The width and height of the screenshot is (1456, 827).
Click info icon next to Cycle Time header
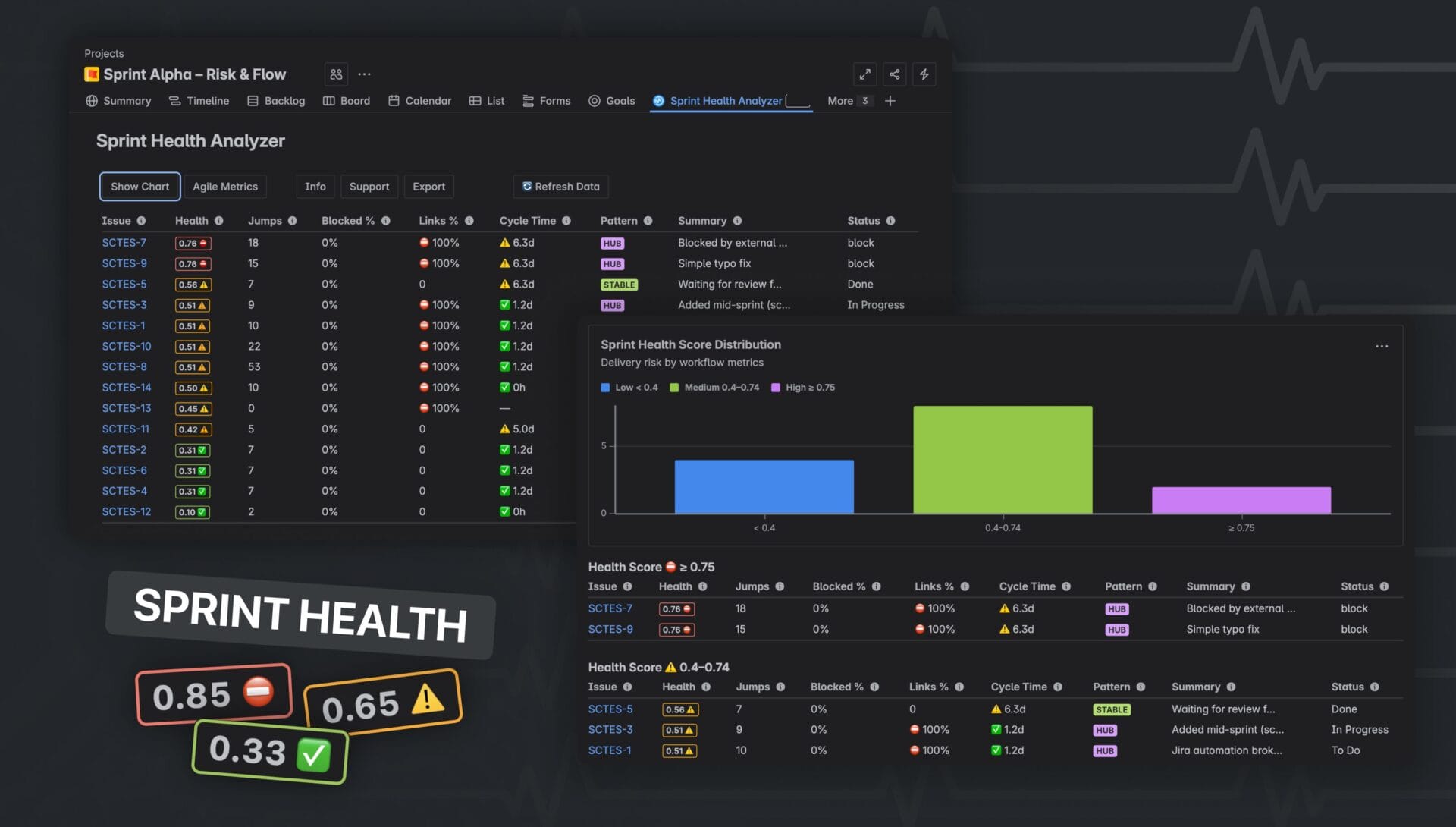[x=566, y=221]
